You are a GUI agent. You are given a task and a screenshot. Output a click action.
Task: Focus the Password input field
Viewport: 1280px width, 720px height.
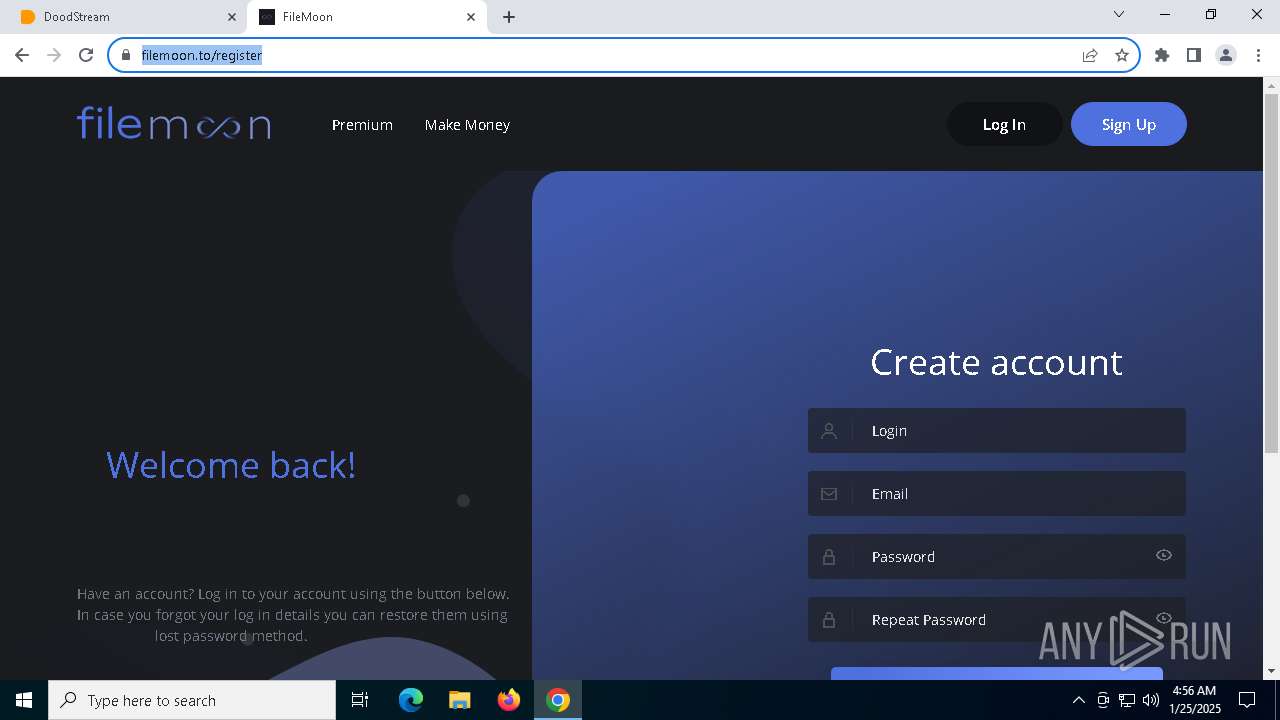point(997,556)
